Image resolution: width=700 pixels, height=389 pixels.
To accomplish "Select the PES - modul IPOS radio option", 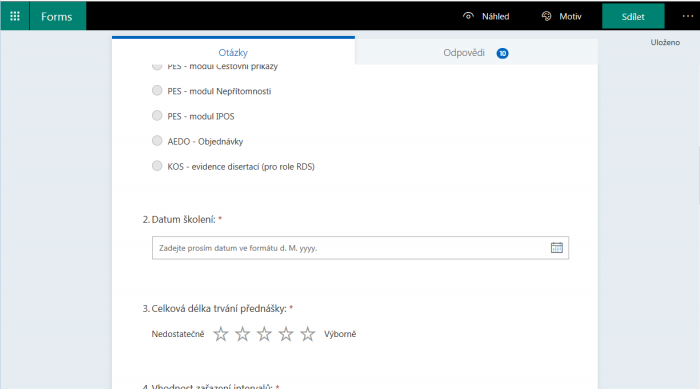I will (157, 116).
